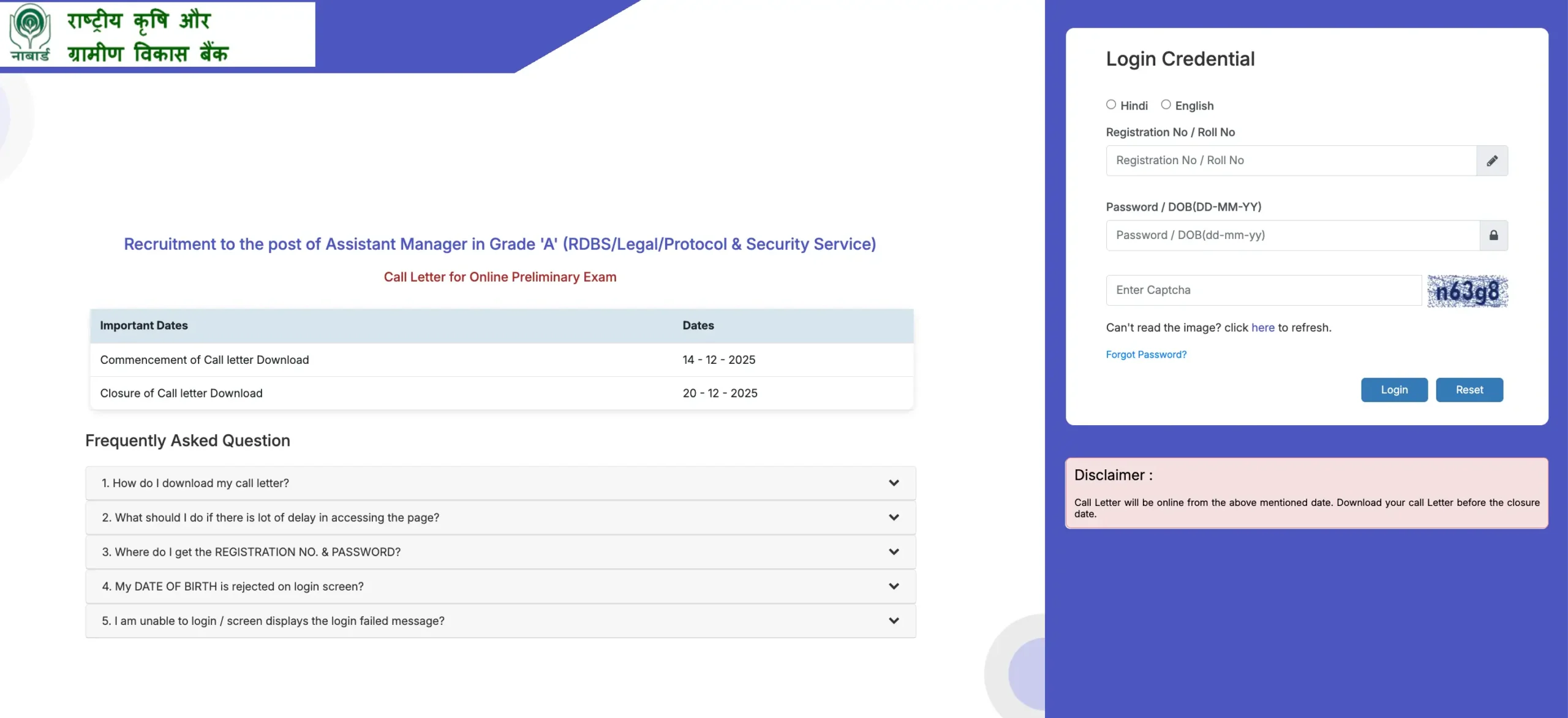The image size is (1568, 718).
Task: Click the Important Dates table header
Action: click(144, 325)
